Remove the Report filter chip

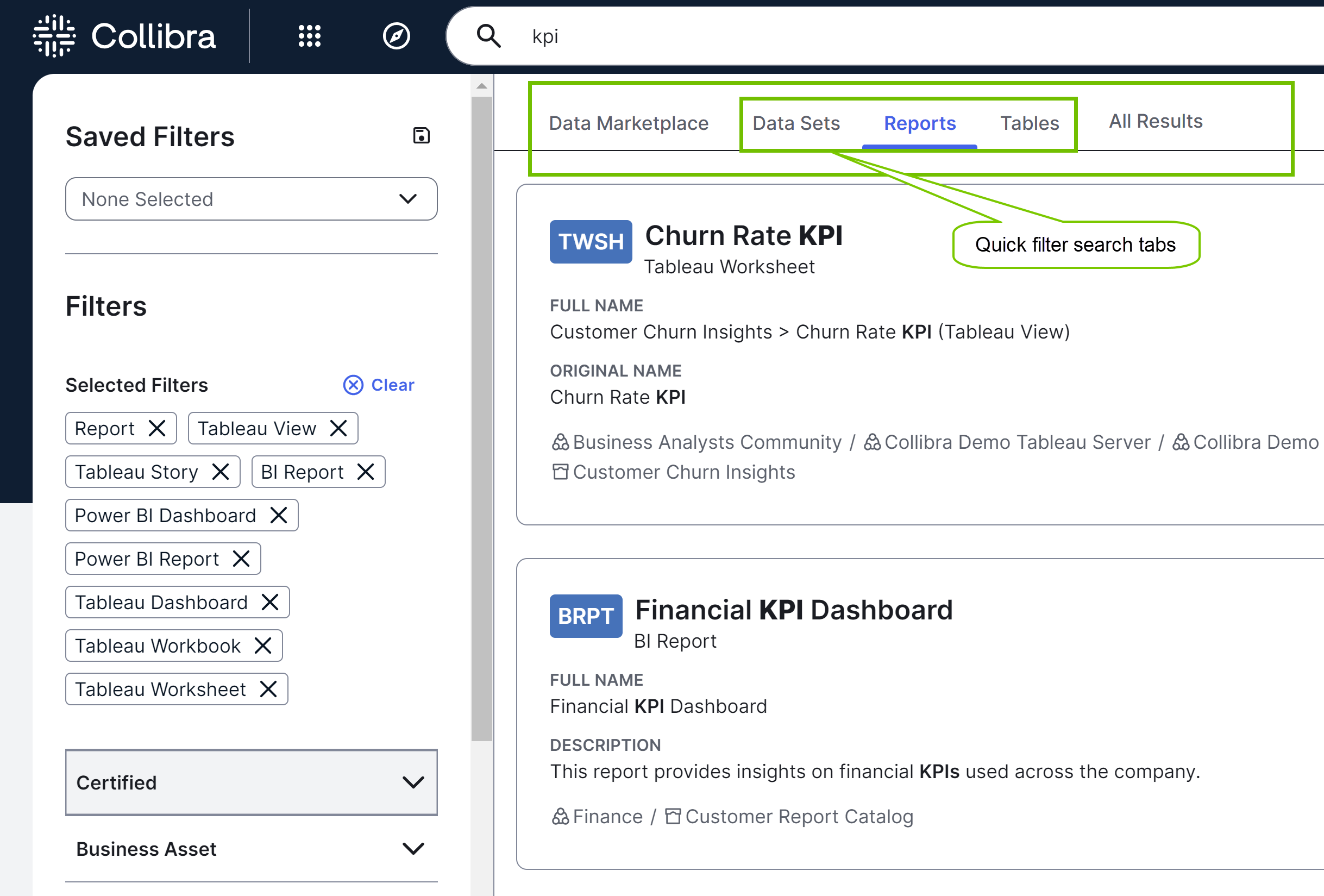(x=156, y=428)
